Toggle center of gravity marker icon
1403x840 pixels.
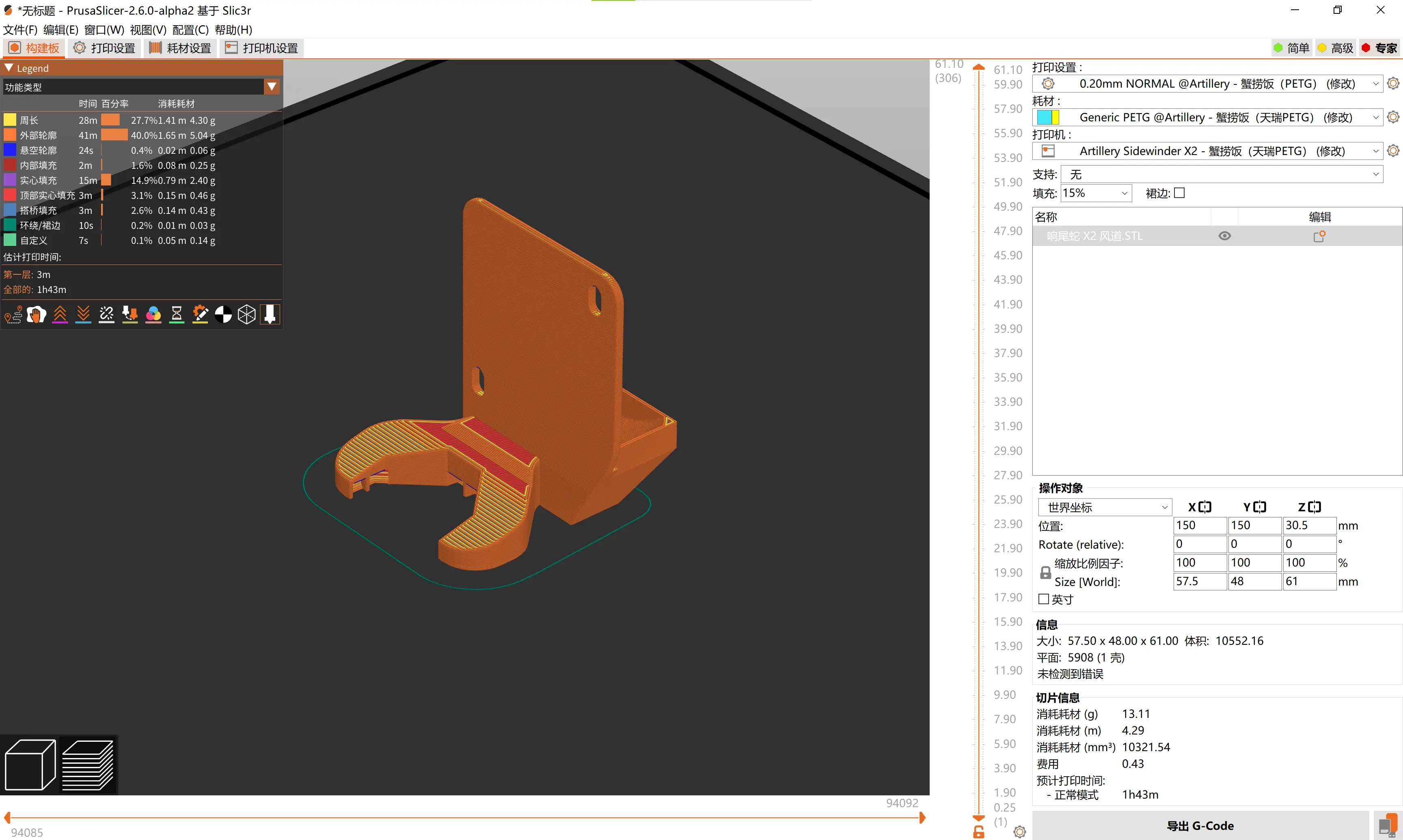[x=223, y=315]
